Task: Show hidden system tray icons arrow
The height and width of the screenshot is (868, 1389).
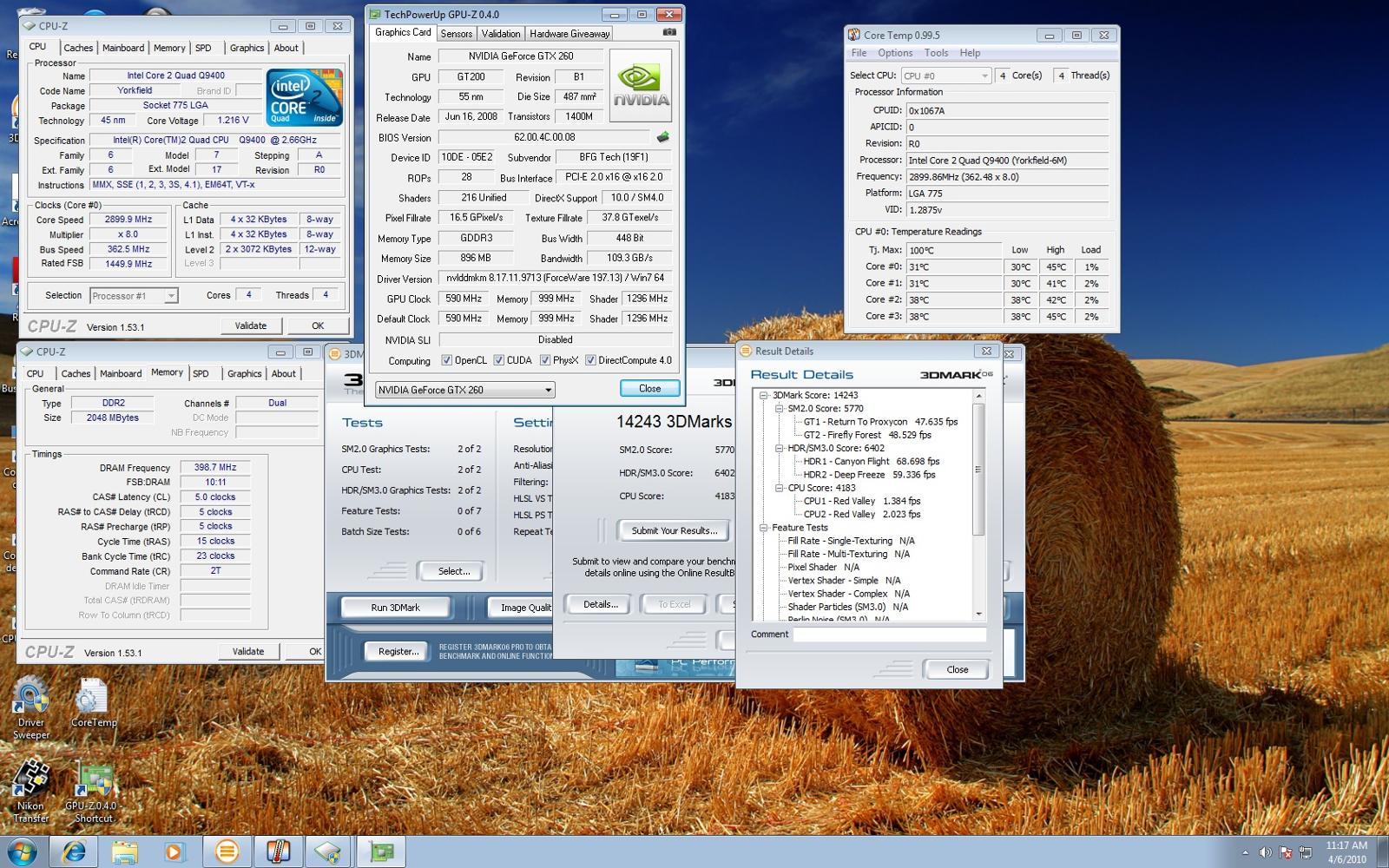Action: (1246, 852)
